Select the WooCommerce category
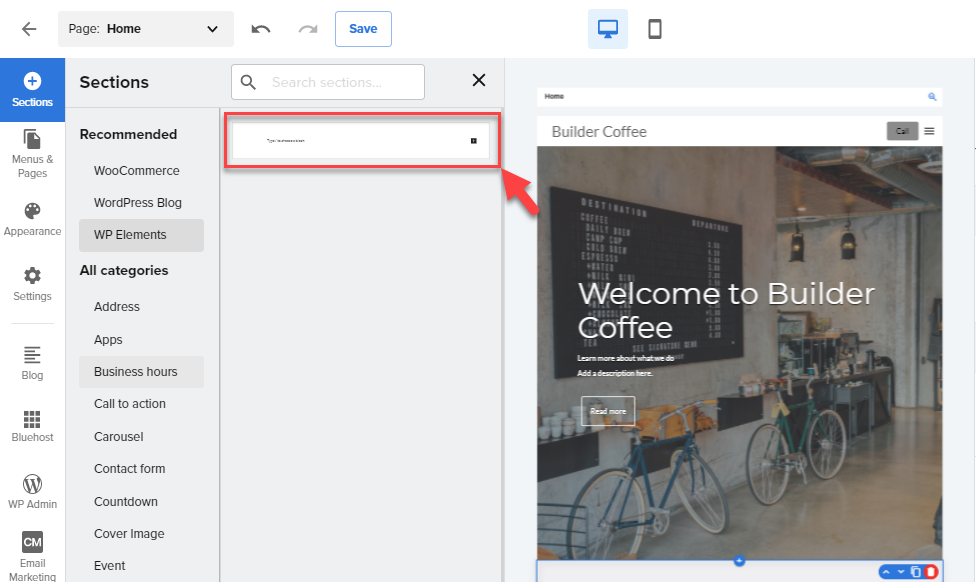 [137, 171]
